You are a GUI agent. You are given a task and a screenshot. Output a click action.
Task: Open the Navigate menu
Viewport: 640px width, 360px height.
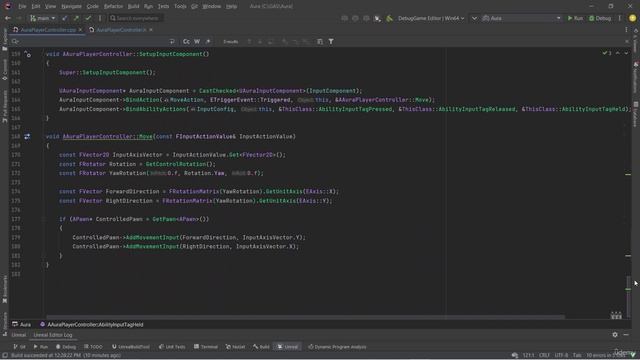click(x=71, y=7)
